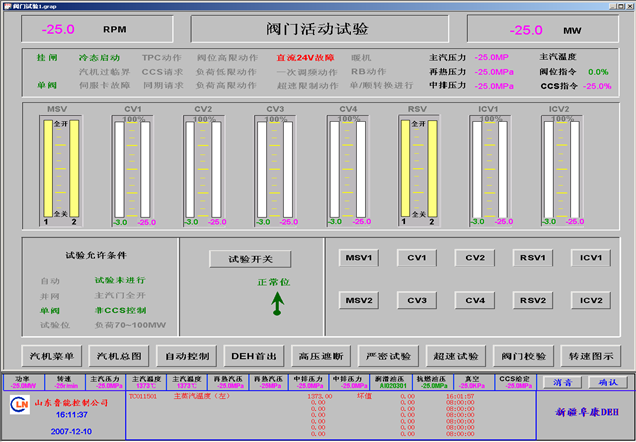Click the ICV2 valve position gauge scale
636x442 pixels.
(x=561, y=170)
